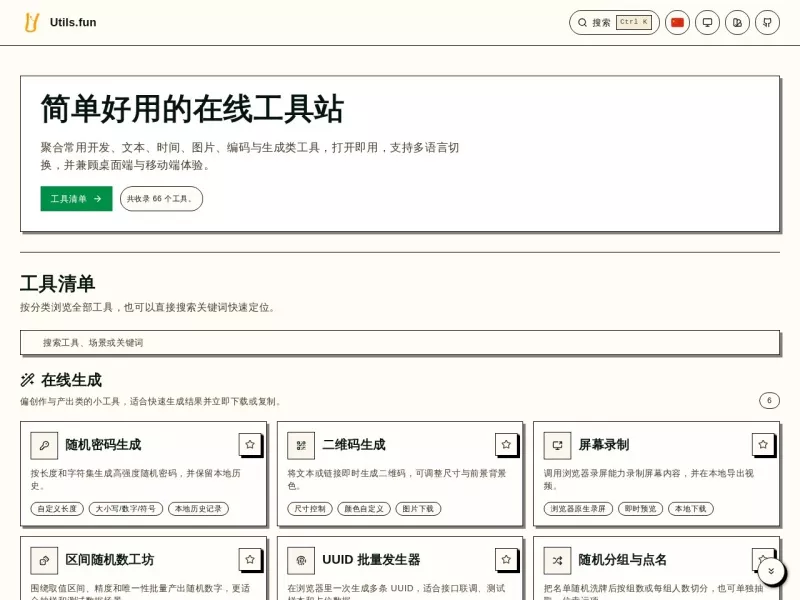Favorite the 随机密码生成 tool star

click(x=250, y=444)
